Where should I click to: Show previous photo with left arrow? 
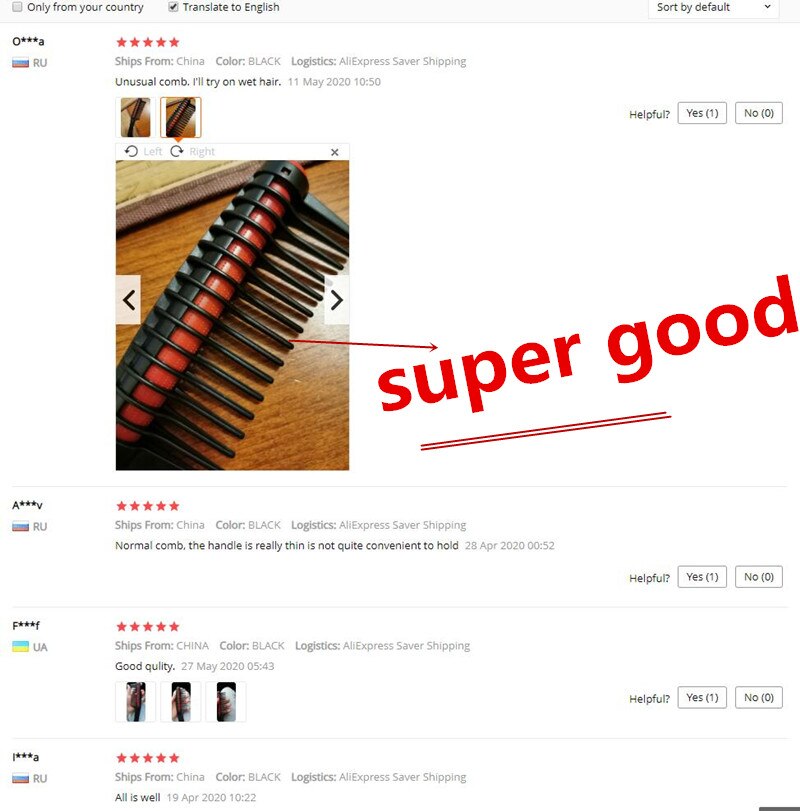(128, 300)
